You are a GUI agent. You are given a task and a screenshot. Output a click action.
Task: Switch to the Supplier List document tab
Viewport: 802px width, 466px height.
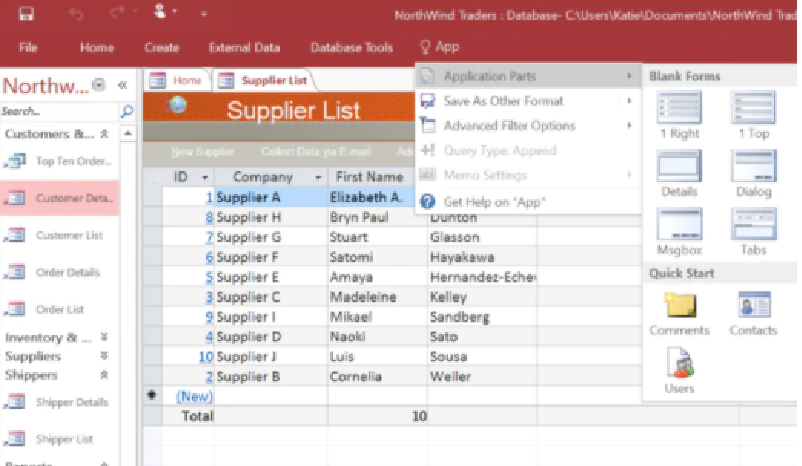(x=263, y=80)
